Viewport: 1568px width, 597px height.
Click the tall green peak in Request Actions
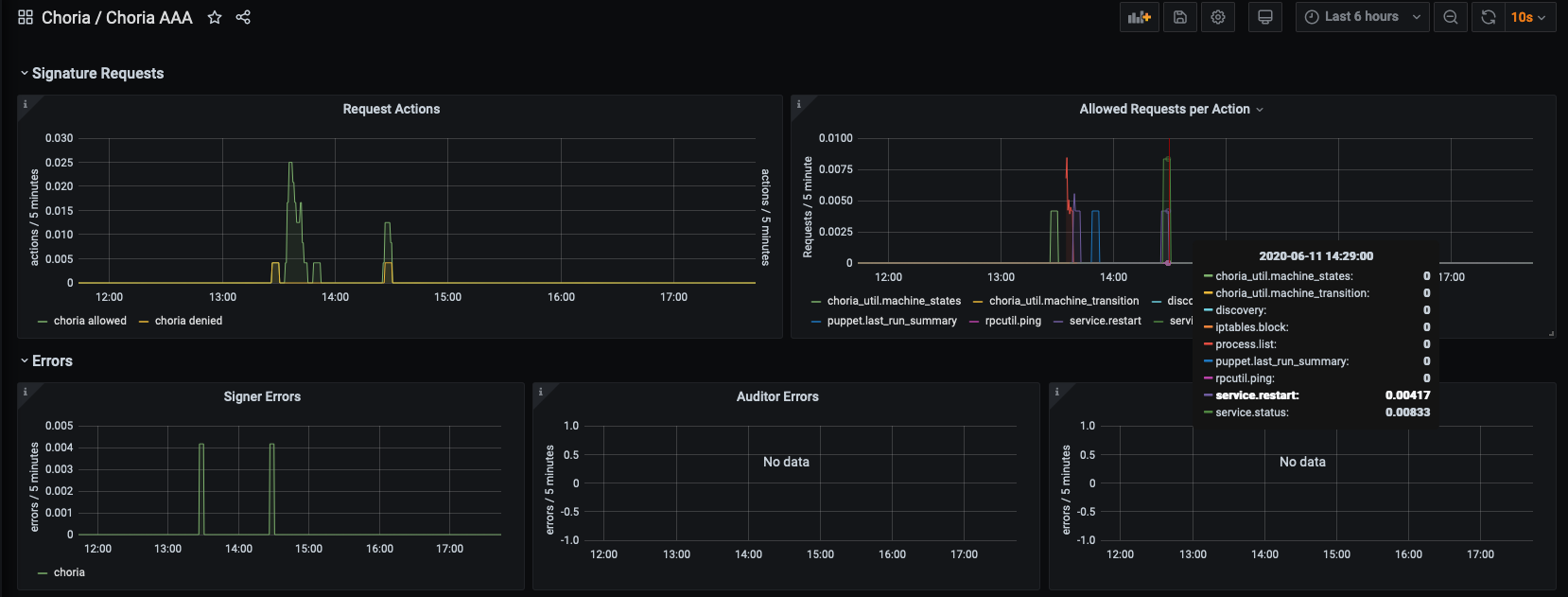tap(290, 165)
